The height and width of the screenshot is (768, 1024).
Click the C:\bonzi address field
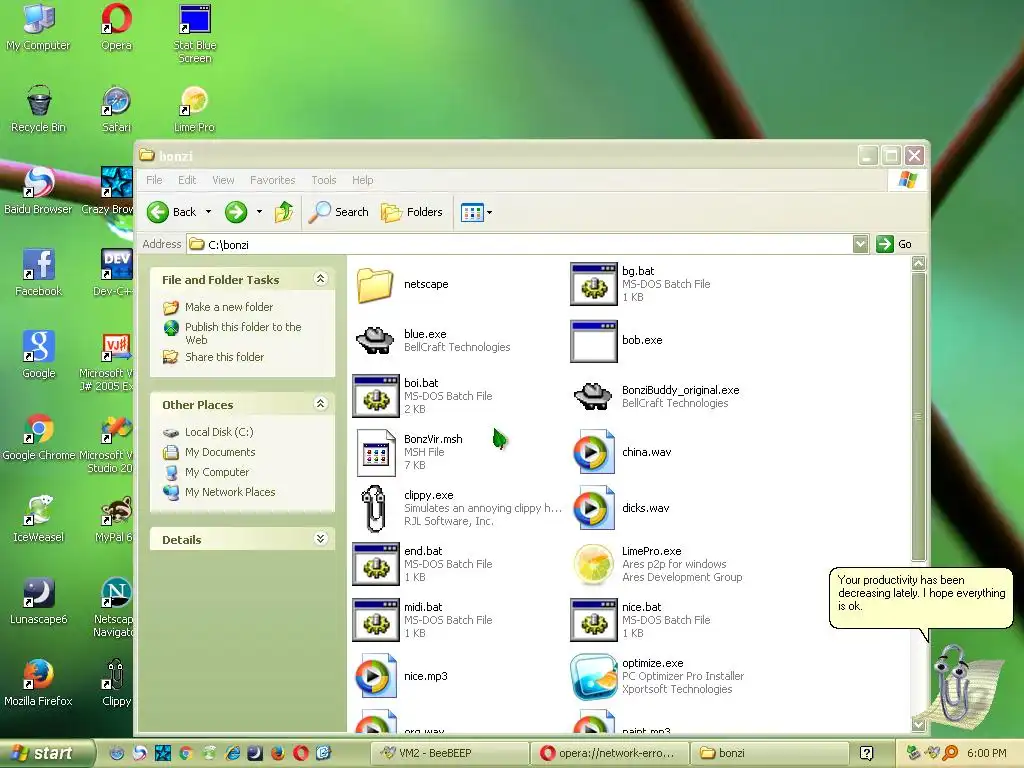(519, 244)
